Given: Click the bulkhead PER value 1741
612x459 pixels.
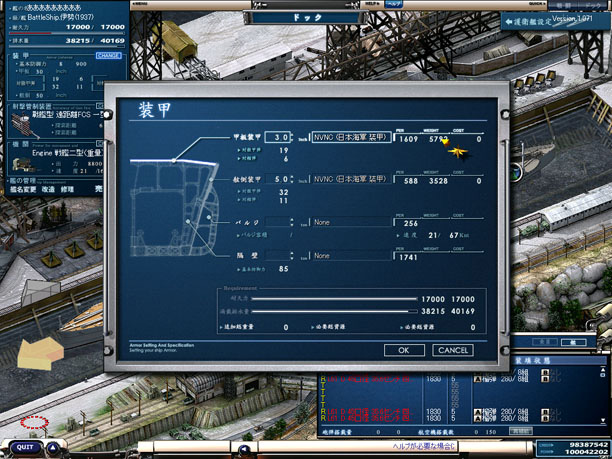Looking at the screenshot, I should [x=408, y=258].
